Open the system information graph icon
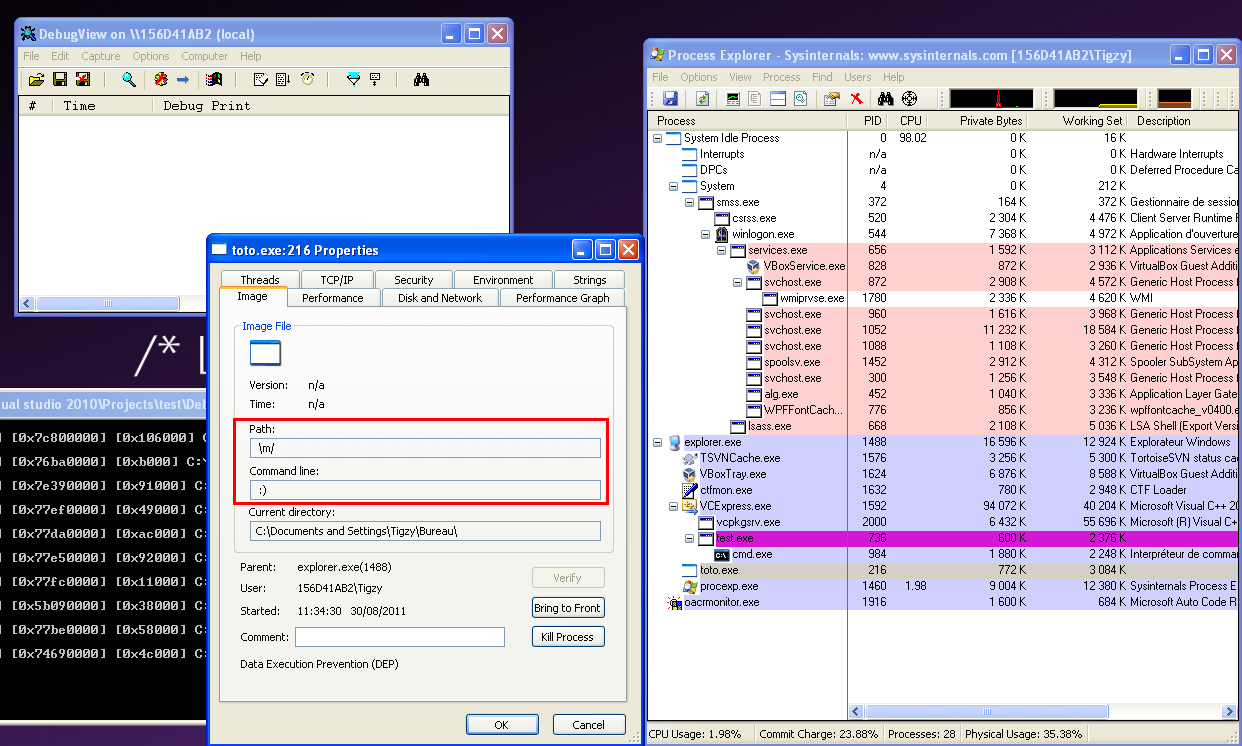Image resolution: width=1242 pixels, height=746 pixels. pos(733,98)
